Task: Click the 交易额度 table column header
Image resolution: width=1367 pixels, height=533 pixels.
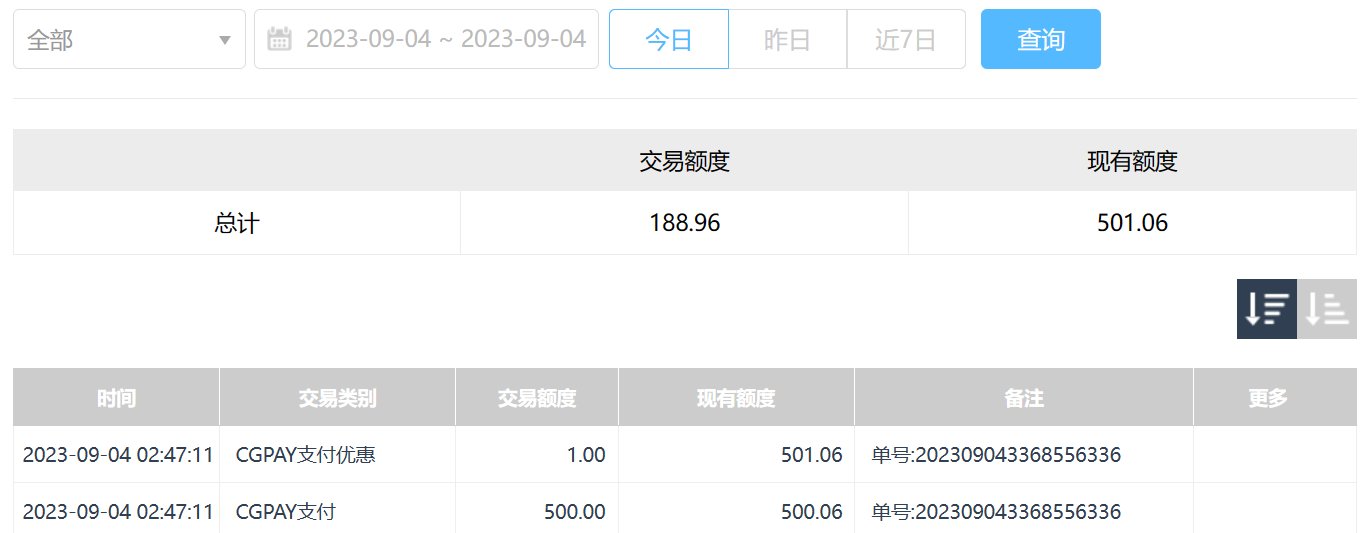Action: [537, 398]
